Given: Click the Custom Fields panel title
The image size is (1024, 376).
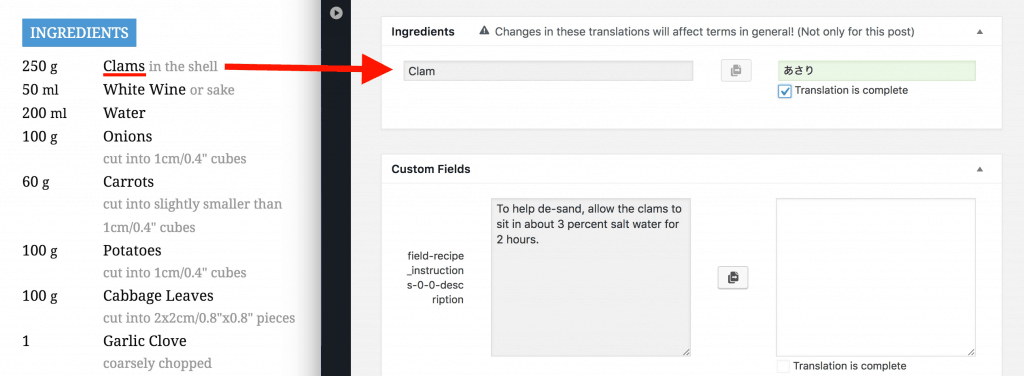Looking at the screenshot, I should tap(431, 169).
